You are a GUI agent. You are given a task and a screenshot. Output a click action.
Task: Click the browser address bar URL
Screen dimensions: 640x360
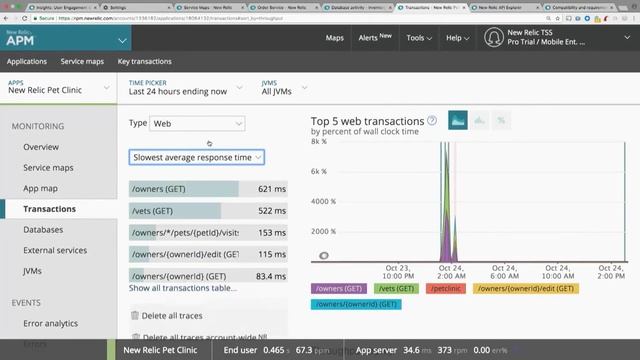171,18
